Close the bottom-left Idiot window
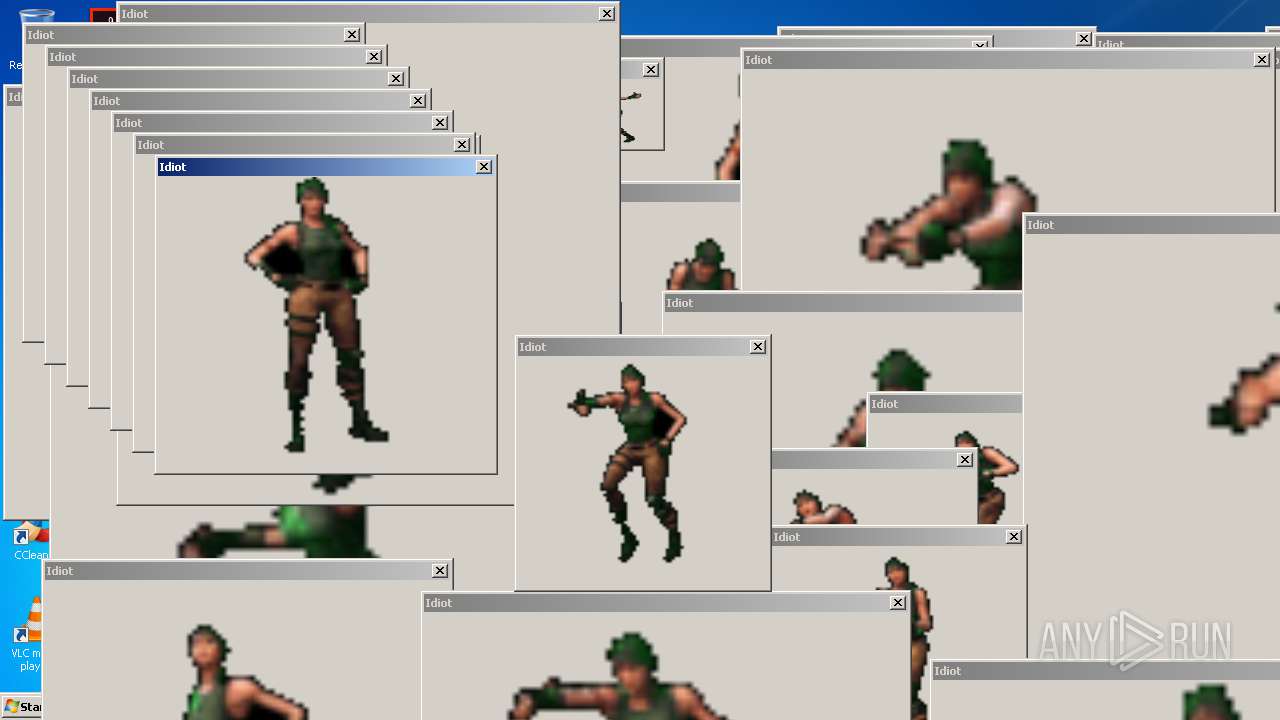Screen dimensions: 1280x720 tap(440, 571)
